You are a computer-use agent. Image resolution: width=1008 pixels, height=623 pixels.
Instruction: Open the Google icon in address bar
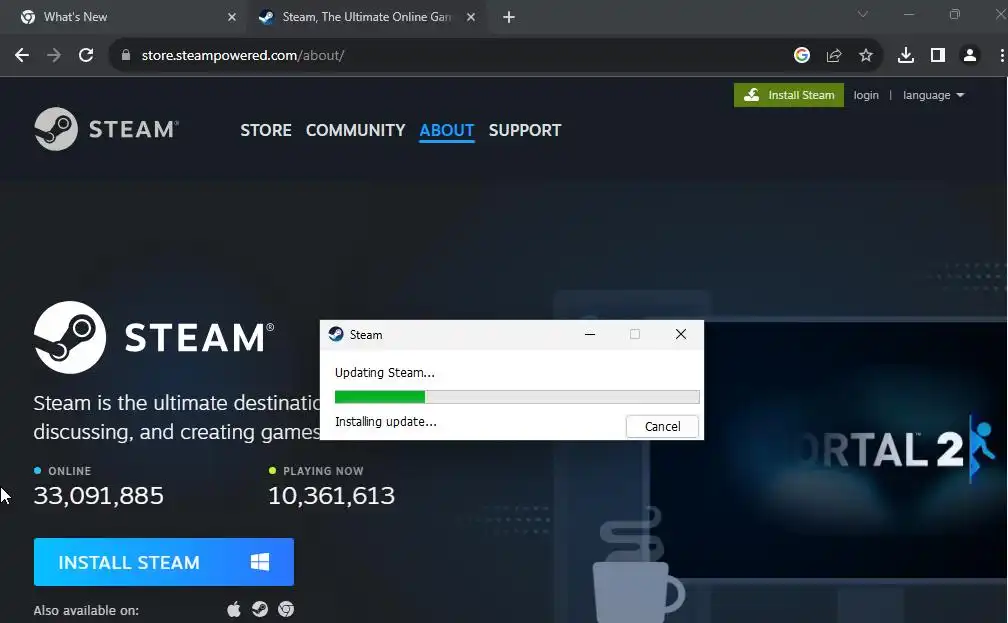click(x=802, y=55)
